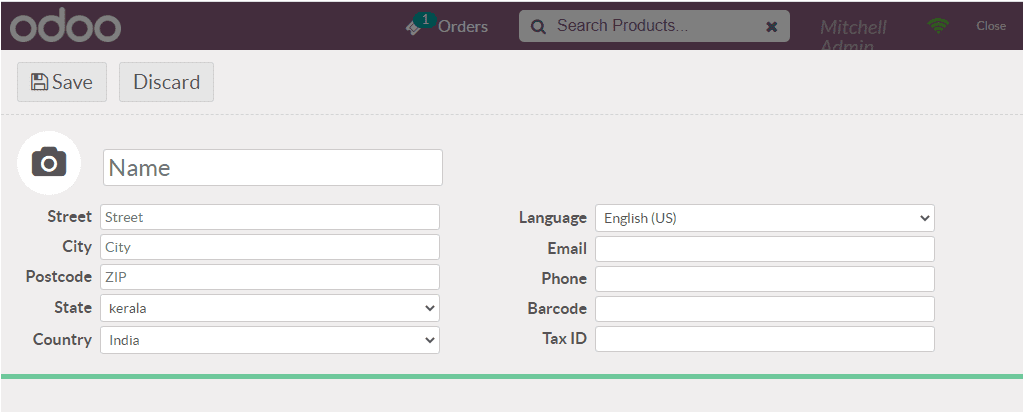
Task: Expand the Language dropdown
Action: [x=765, y=218]
